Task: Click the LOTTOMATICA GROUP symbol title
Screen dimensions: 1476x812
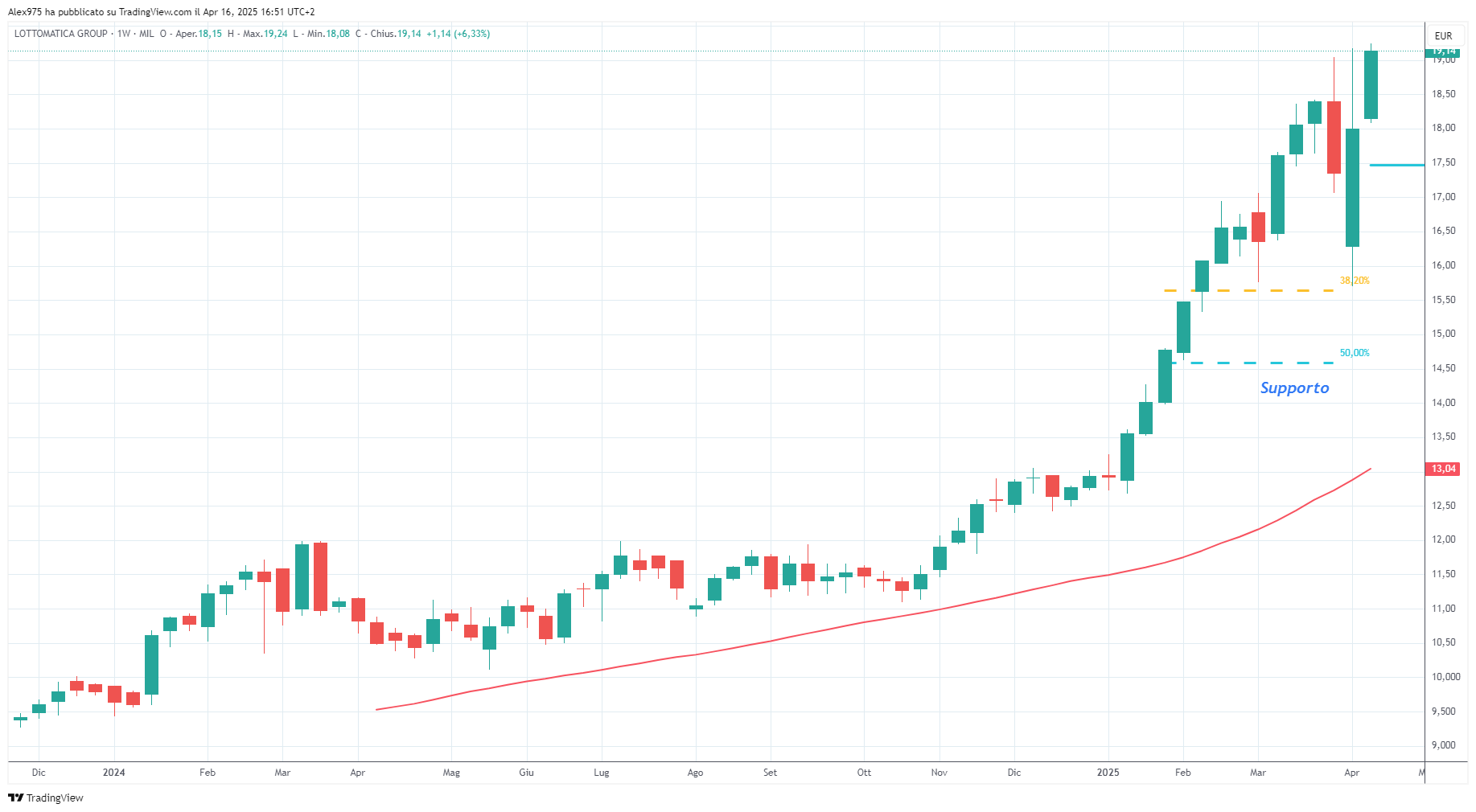Action: 61,34
